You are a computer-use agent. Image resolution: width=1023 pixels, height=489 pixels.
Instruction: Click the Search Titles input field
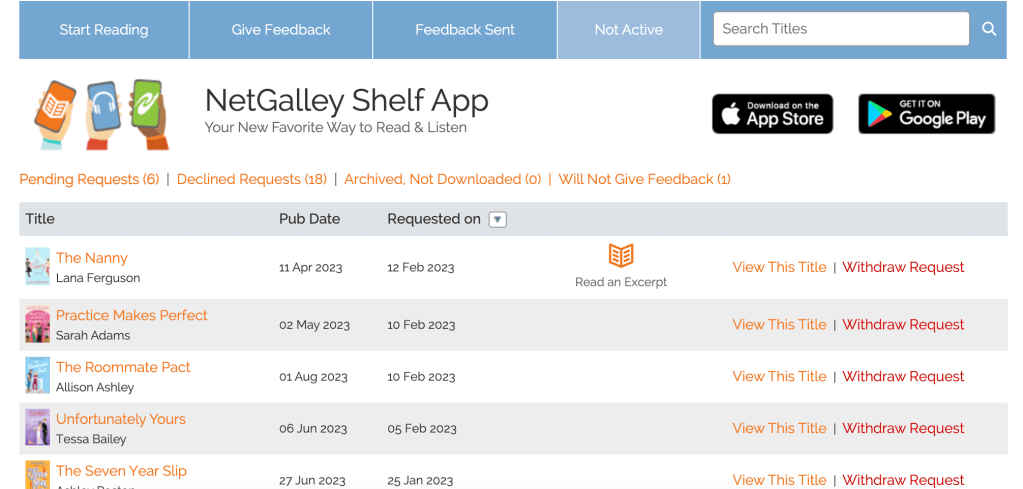point(840,29)
